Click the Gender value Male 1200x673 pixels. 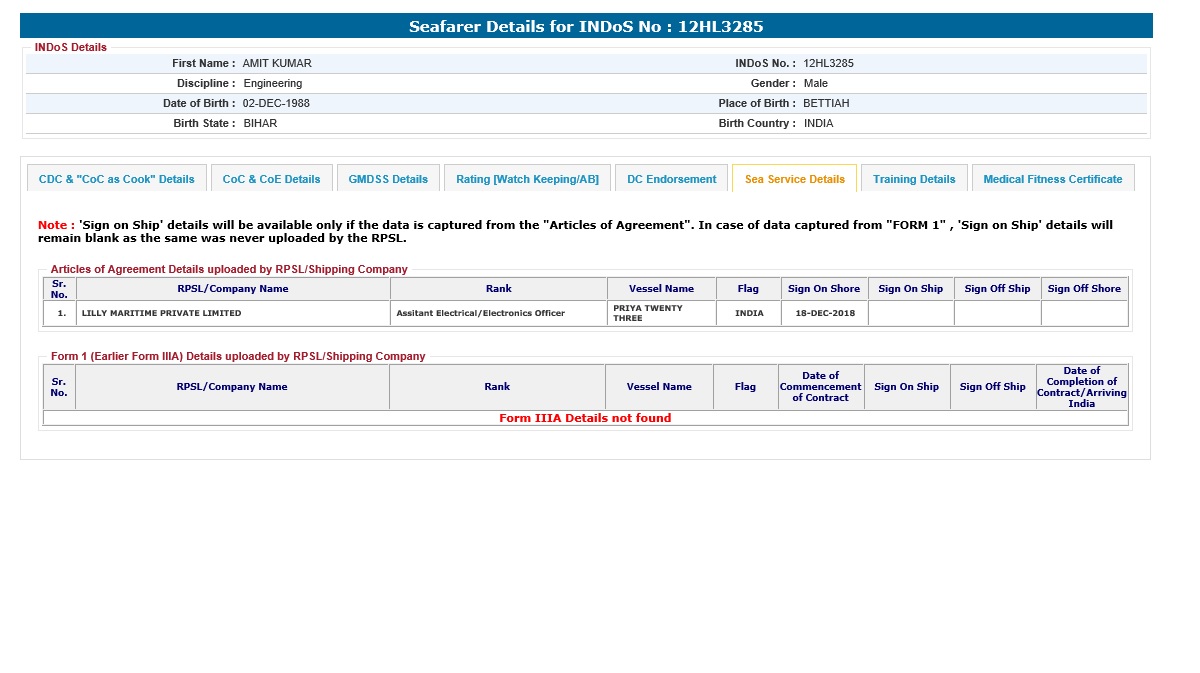(x=815, y=83)
